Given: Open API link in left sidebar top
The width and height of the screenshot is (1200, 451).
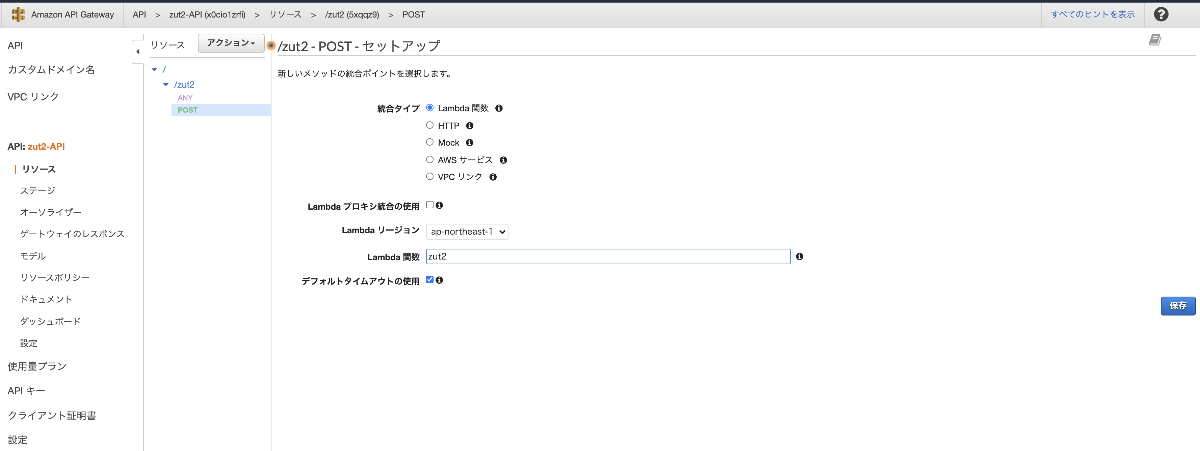Looking at the screenshot, I should click(x=15, y=46).
